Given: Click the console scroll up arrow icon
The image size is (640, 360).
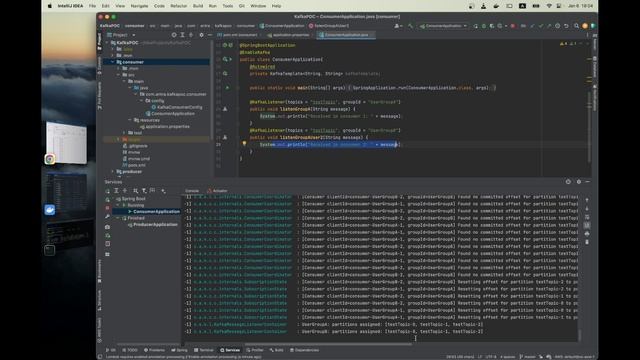Looking at the screenshot, I should coord(587,200).
